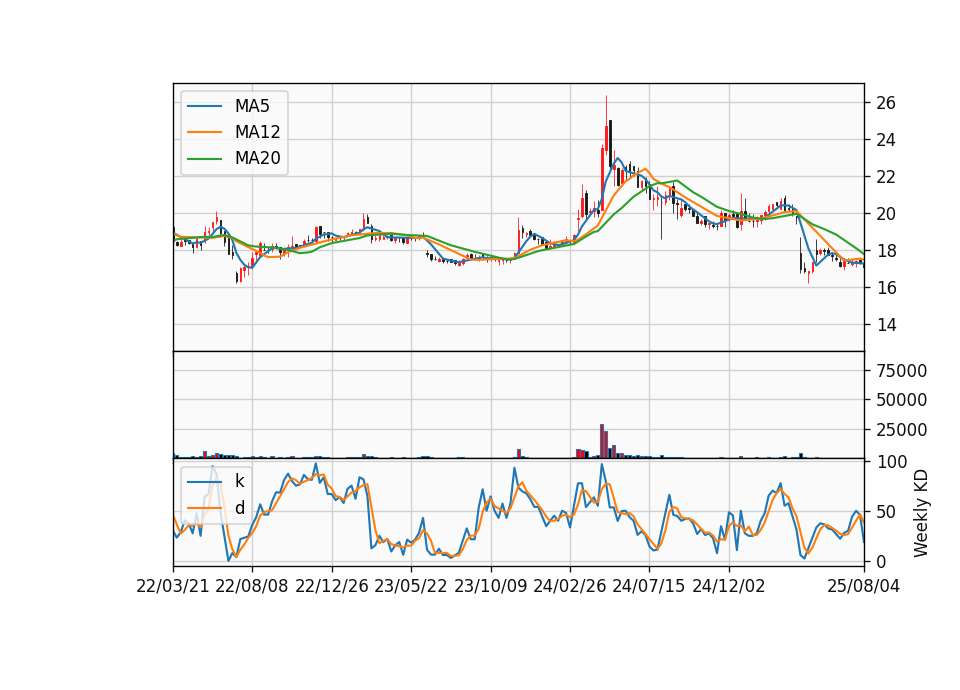Image resolution: width=960 pixels, height=690 pixels.
Task: Click the orange MA12 legend line sample
Action: pyautogui.click(x=204, y=132)
